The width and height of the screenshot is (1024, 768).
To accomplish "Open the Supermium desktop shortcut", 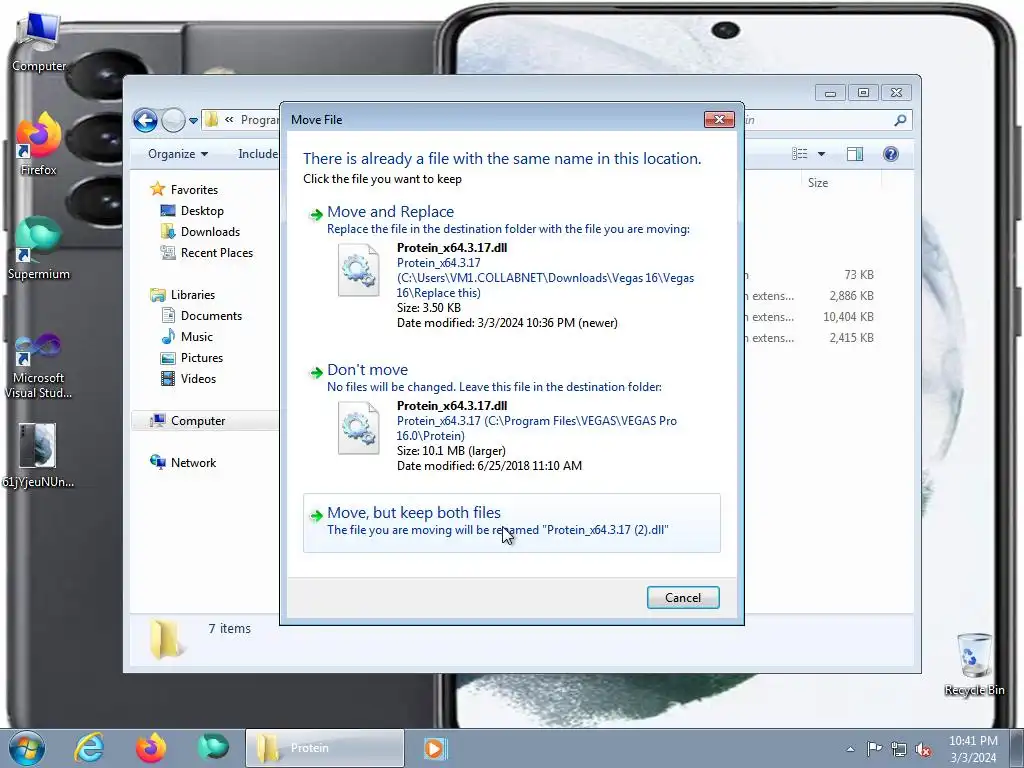I will (39, 249).
